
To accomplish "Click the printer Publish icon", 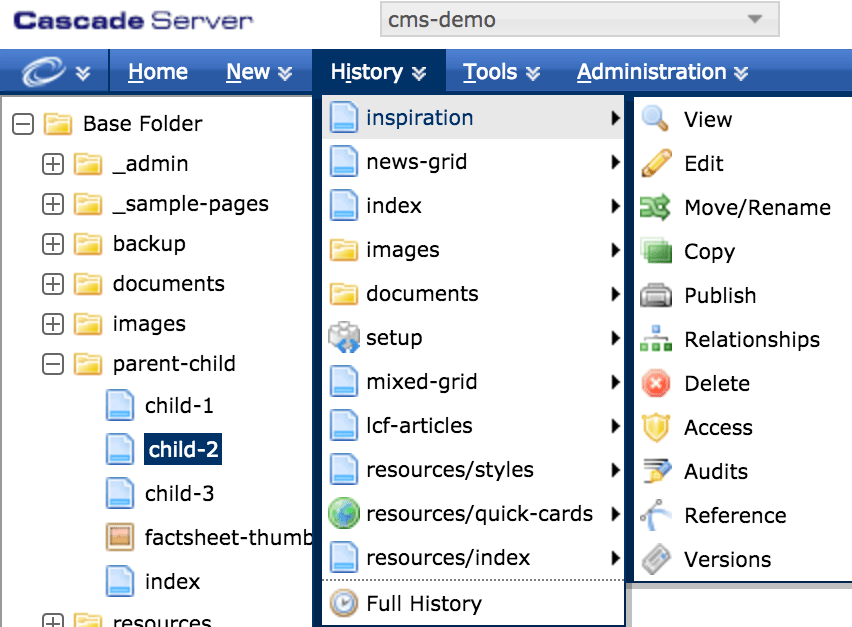I will click(x=656, y=296).
